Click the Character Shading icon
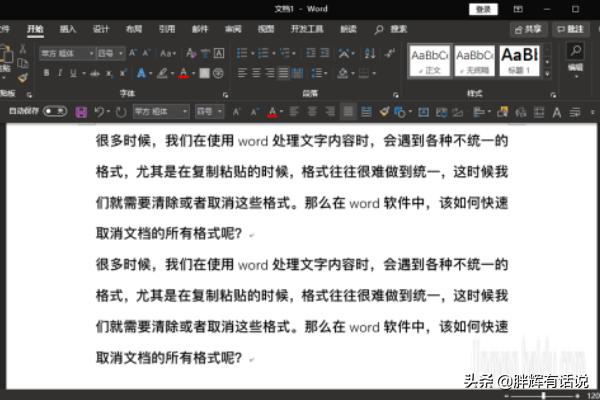Viewport: 600px width, 400px height. (x=204, y=73)
